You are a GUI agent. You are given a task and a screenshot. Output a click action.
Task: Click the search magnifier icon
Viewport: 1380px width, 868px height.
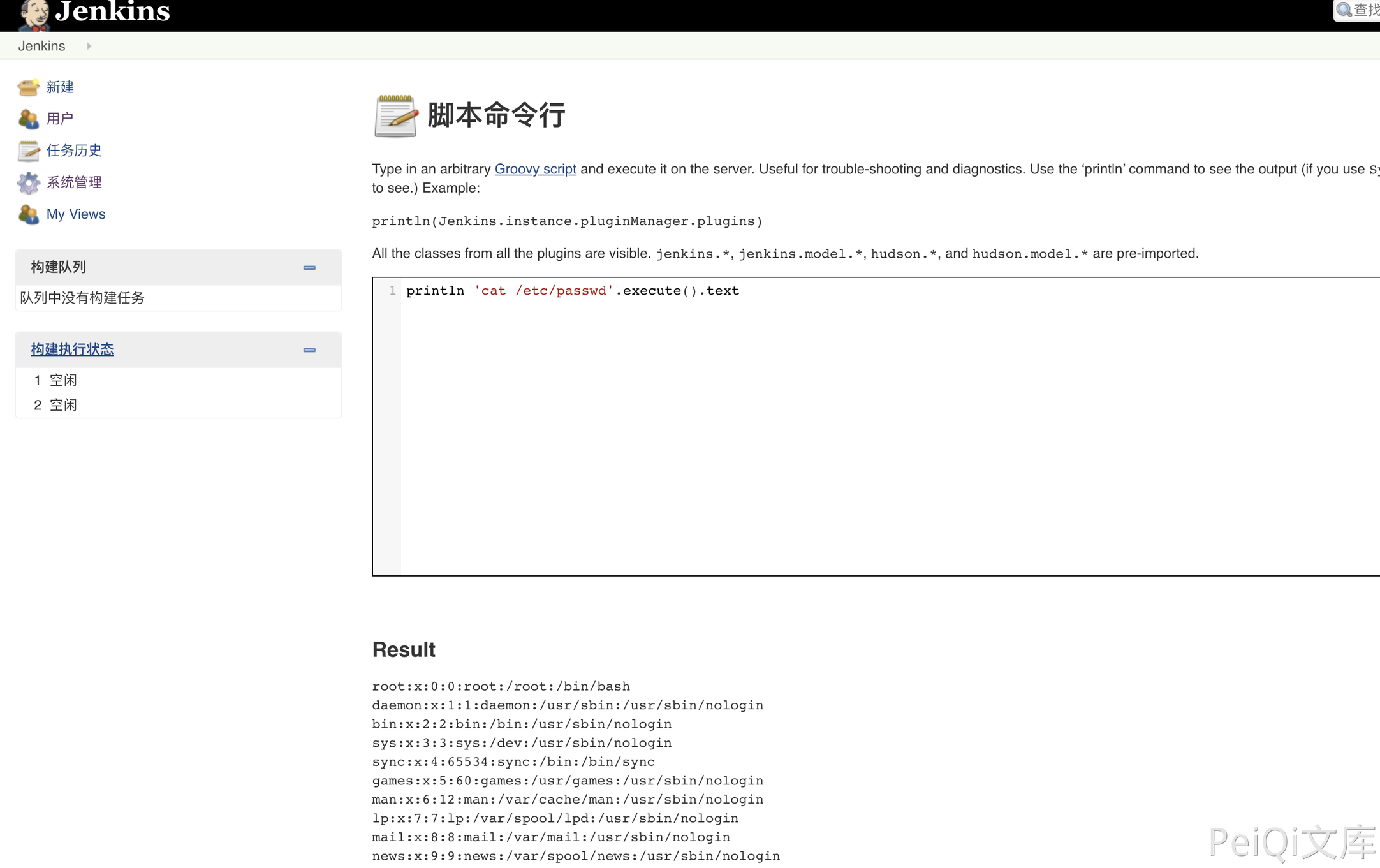1344,10
